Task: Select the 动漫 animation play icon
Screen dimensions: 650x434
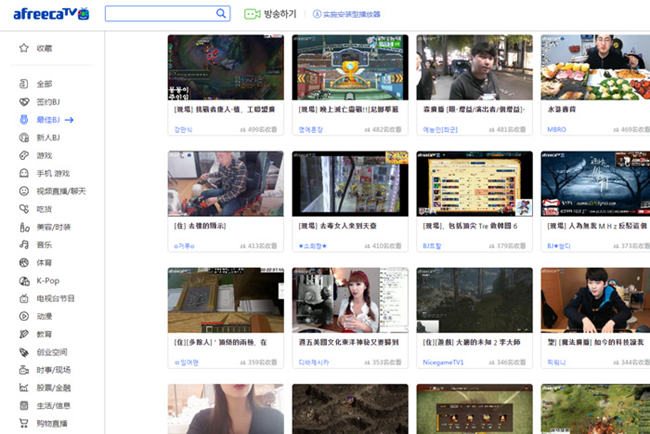Action: pyautogui.click(x=24, y=316)
